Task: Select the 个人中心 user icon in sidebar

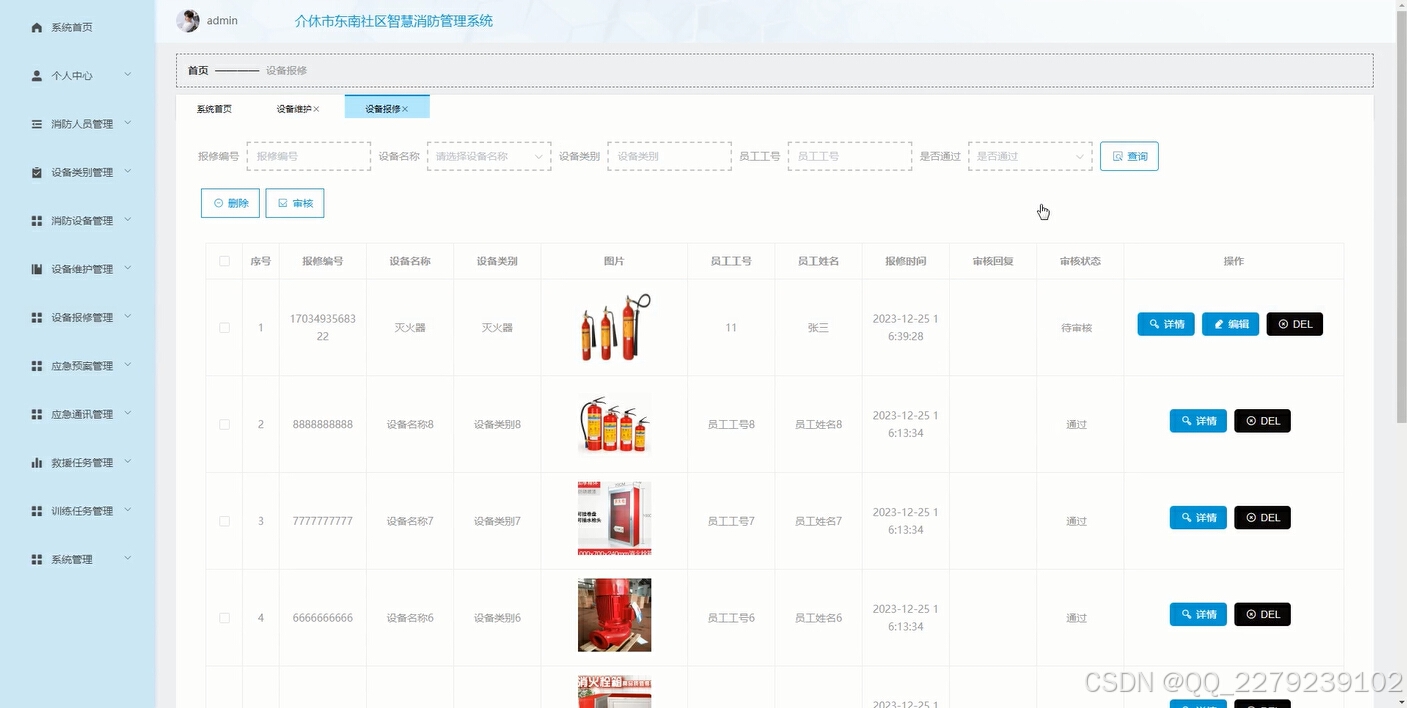Action: pos(37,75)
